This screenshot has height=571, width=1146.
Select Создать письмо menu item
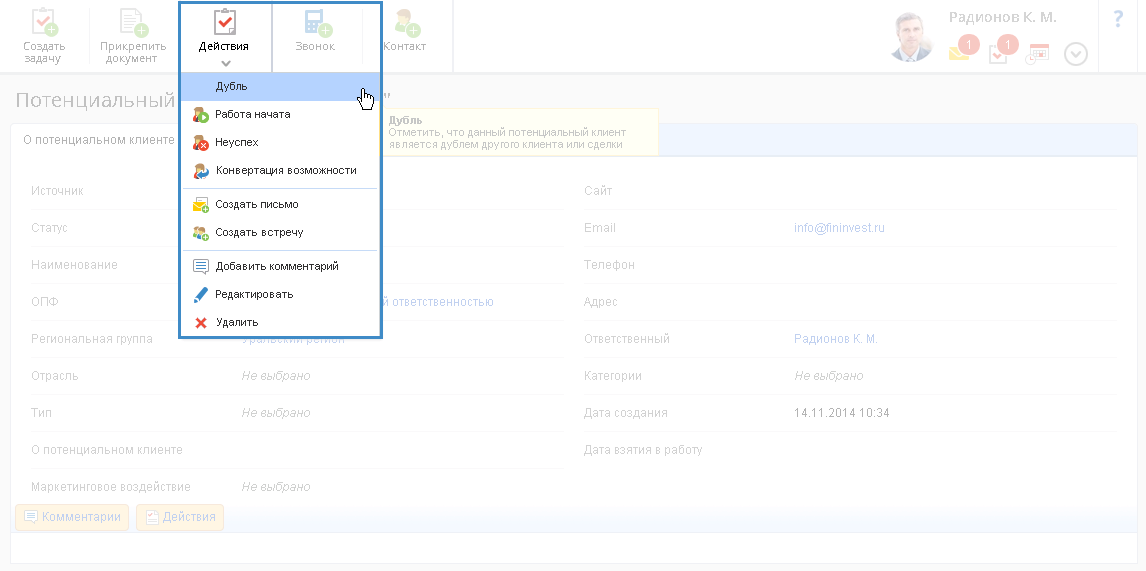pos(280,205)
